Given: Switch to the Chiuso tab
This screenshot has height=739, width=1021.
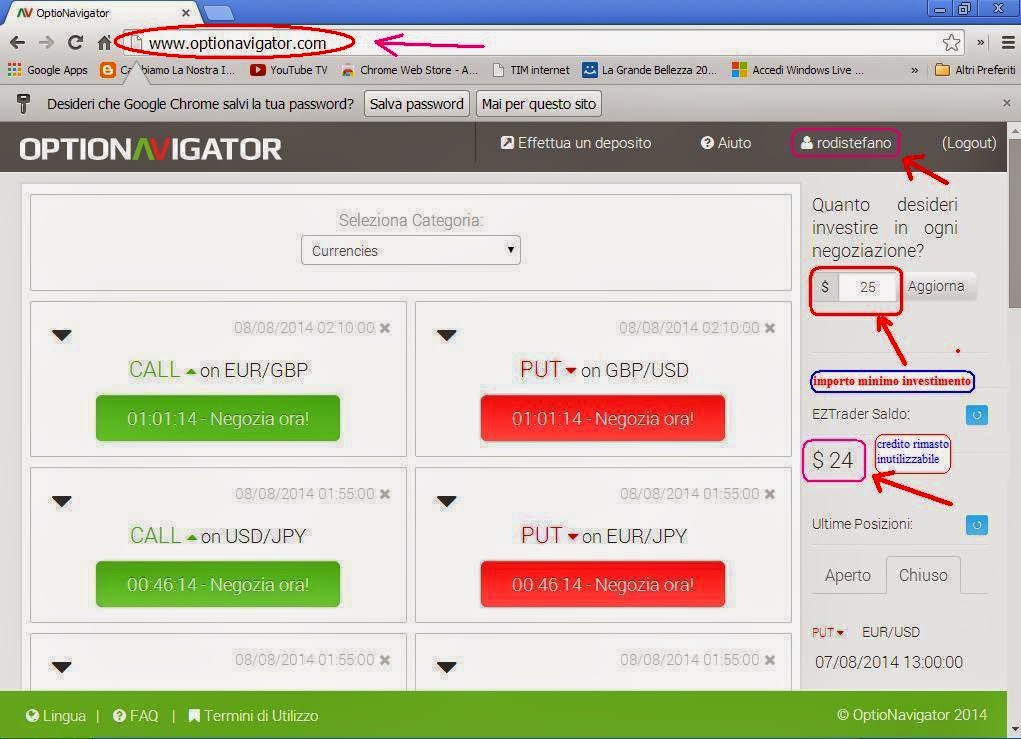Looking at the screenshot, I should tap(923, 575).
